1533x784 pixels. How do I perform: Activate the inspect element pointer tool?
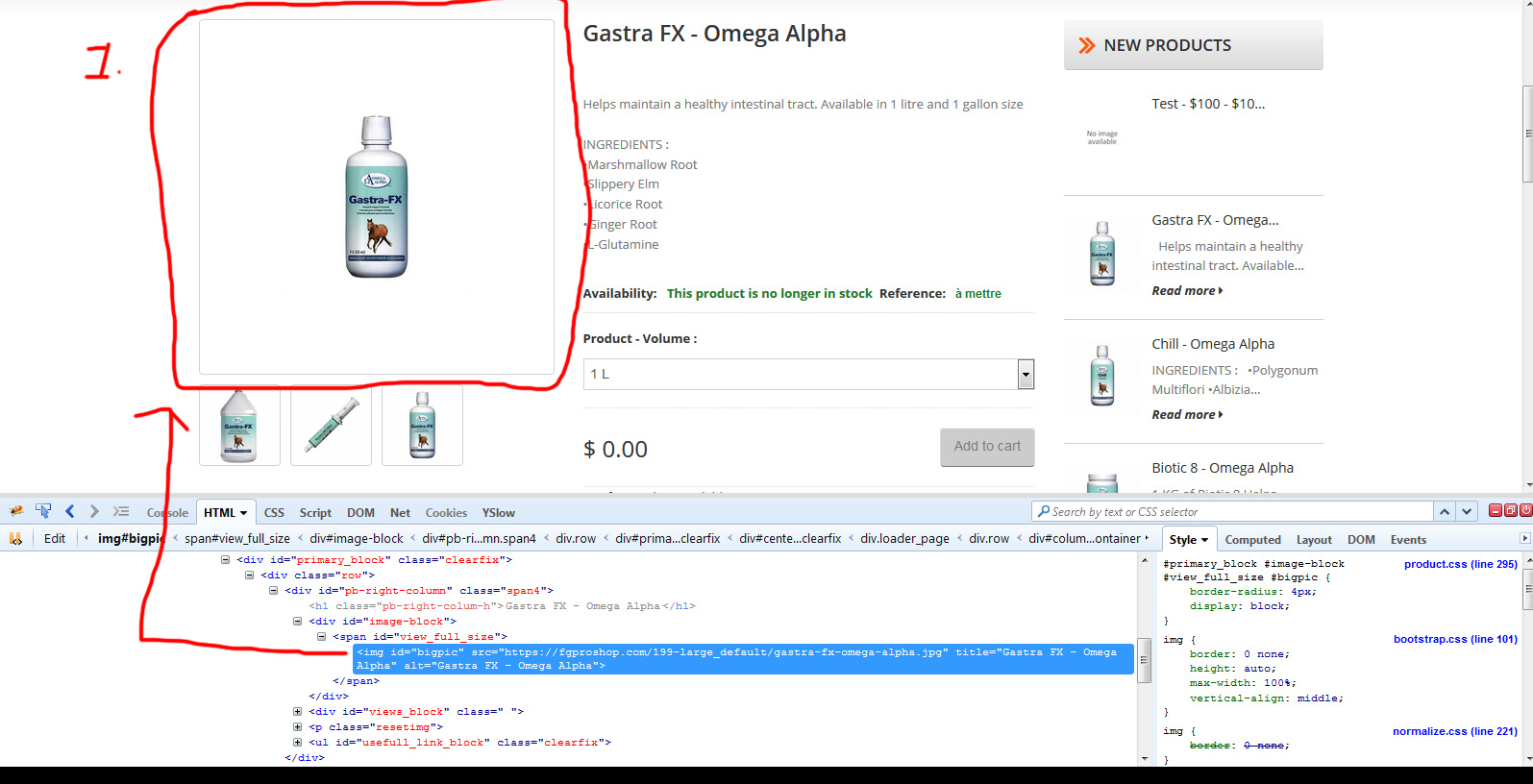click(x=43, y=511)
